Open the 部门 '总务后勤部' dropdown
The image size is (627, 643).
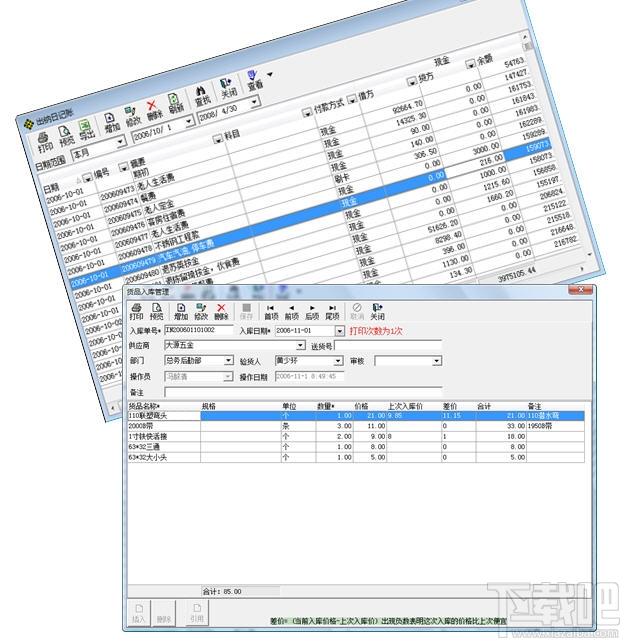click(228, 360)
